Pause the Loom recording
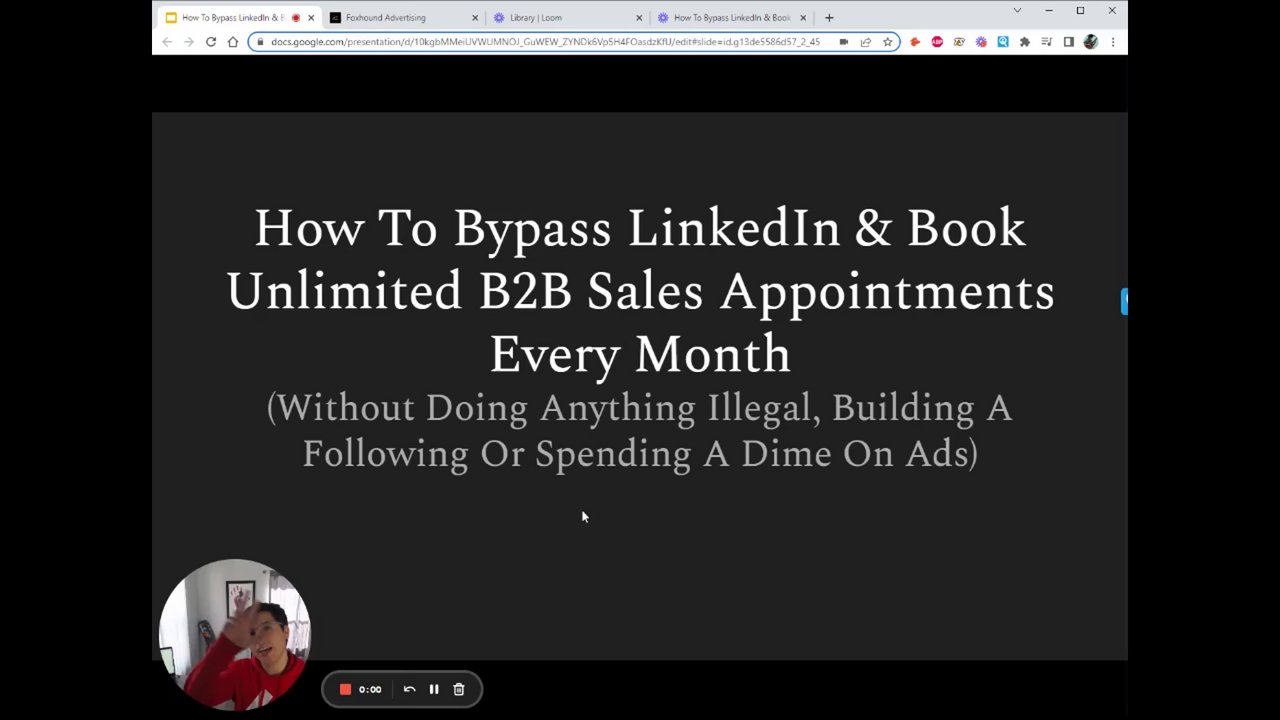1280x720 pixels. click(x=434, y=689)
